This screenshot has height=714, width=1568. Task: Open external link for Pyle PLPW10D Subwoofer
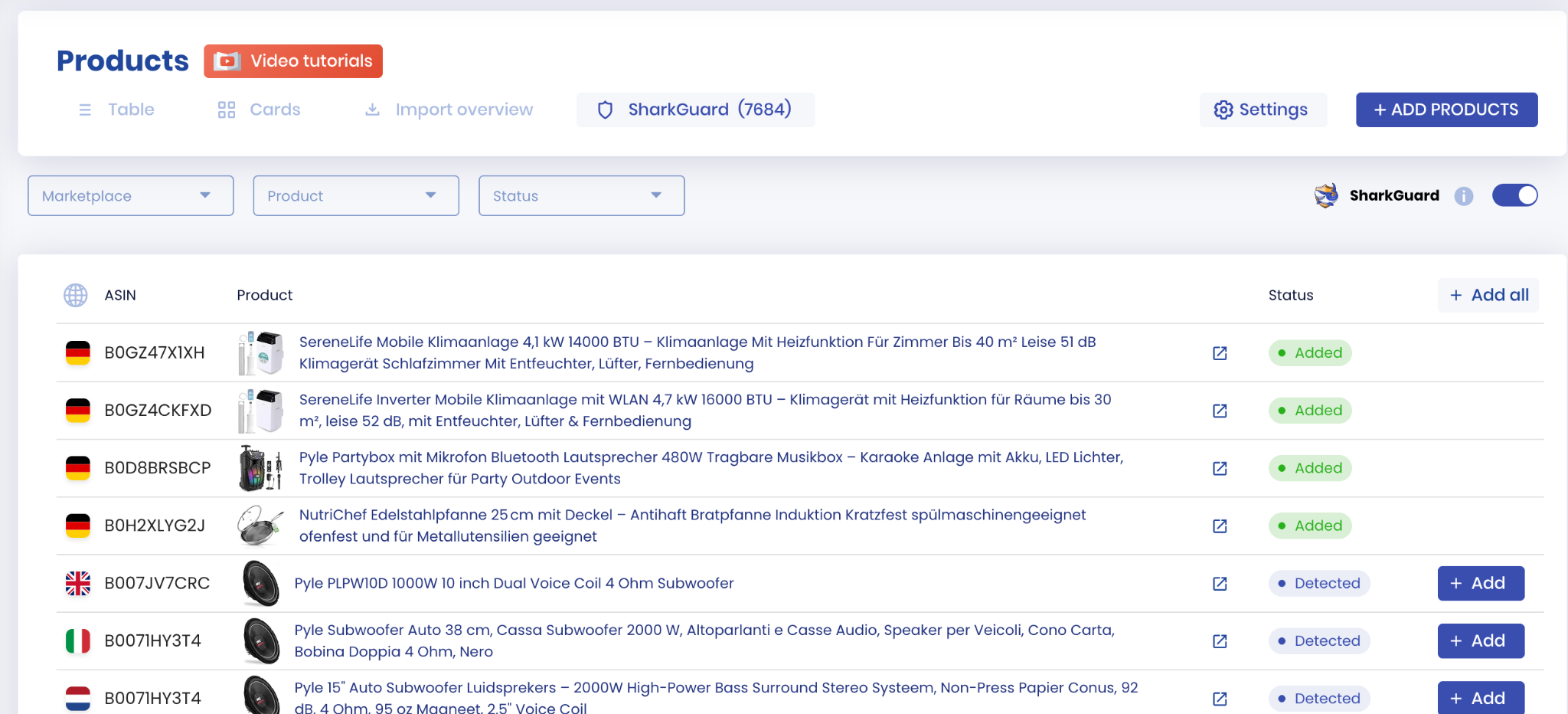click(x=1220, y=584)
